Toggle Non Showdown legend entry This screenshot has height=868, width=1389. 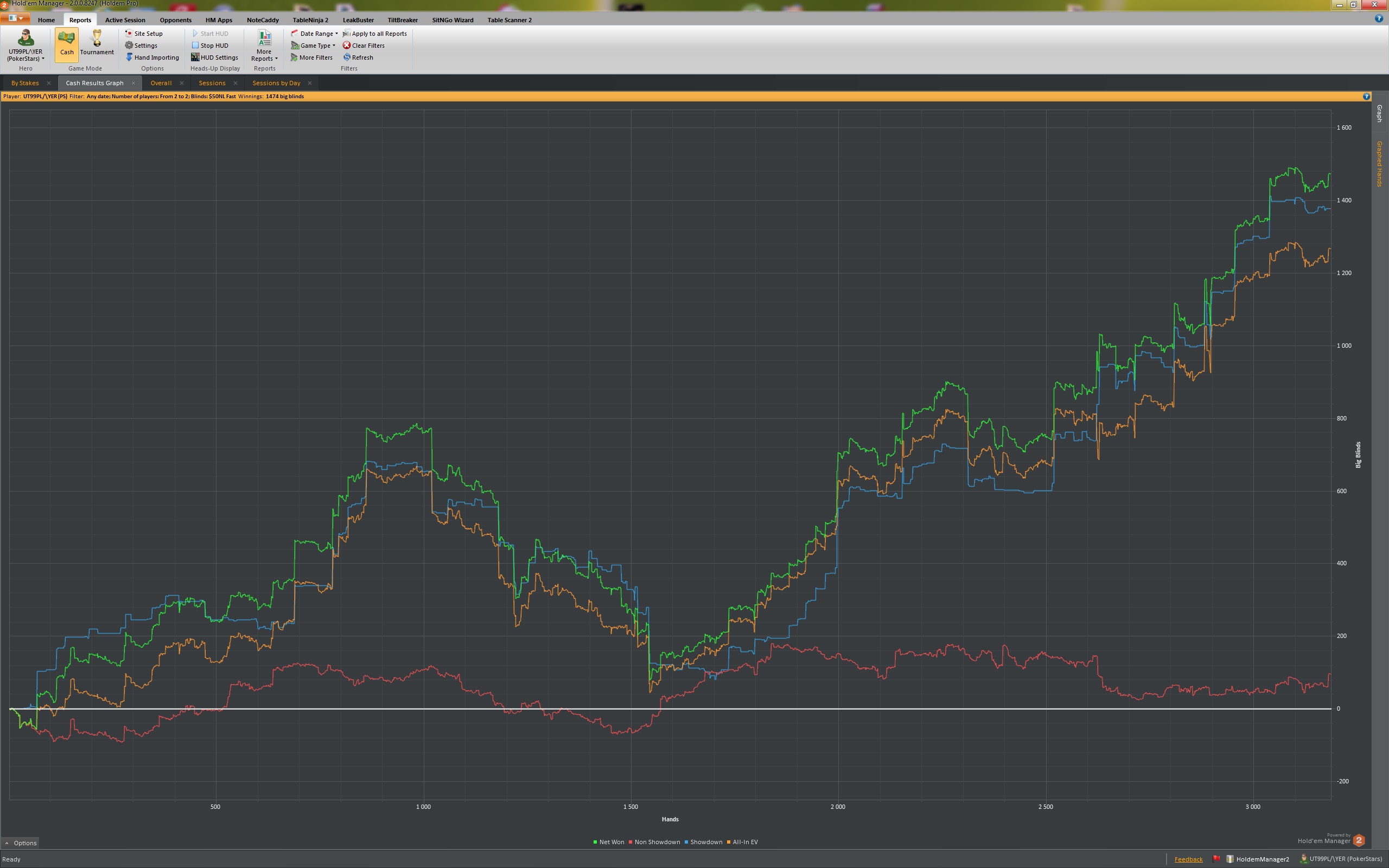[657, 842]
